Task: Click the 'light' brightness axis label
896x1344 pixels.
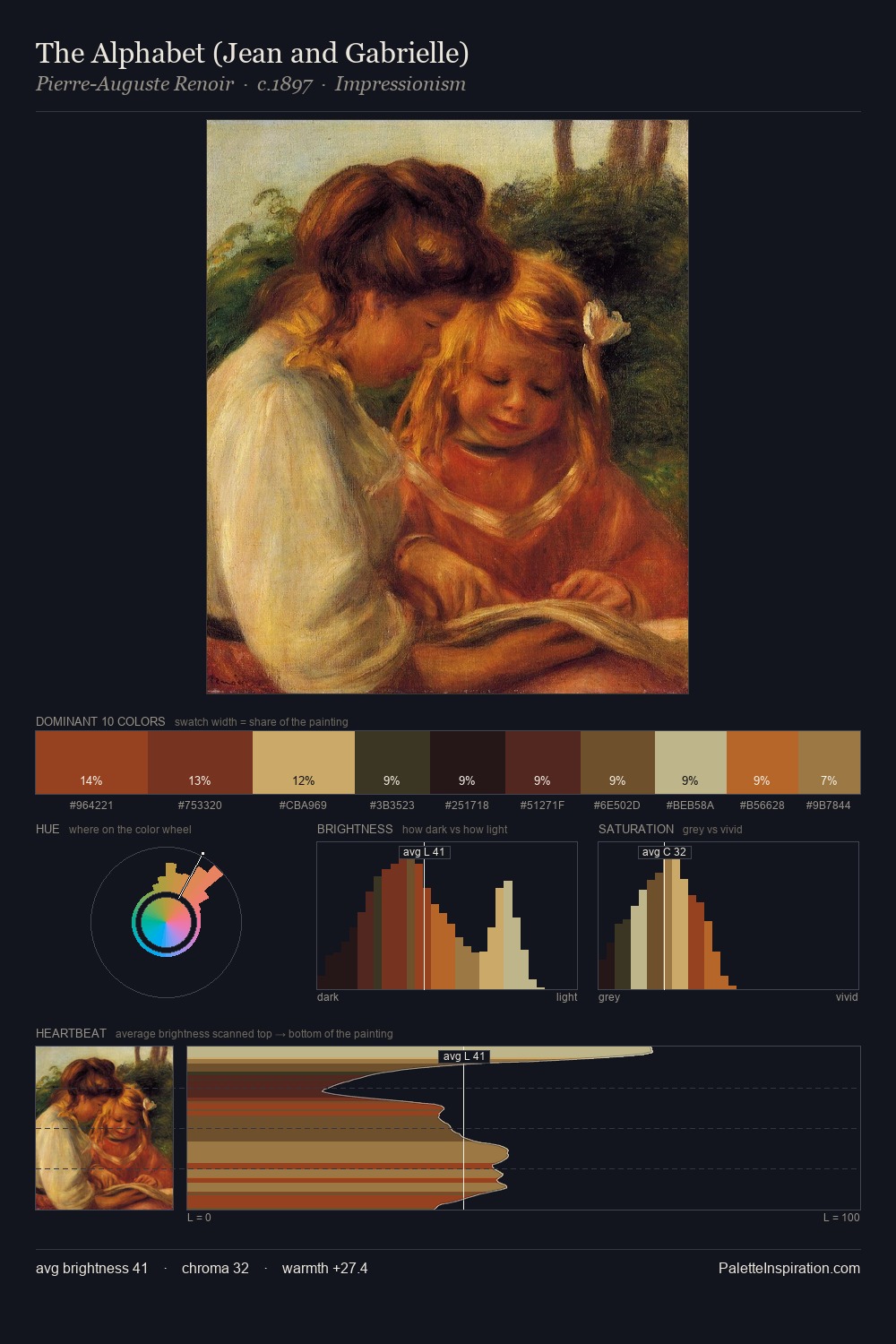Action: coord(566,997)
